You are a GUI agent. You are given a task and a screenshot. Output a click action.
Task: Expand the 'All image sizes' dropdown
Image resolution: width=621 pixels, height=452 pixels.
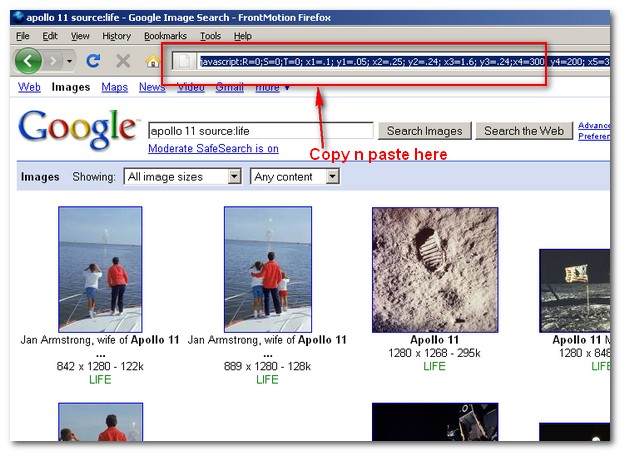[182, 177]
